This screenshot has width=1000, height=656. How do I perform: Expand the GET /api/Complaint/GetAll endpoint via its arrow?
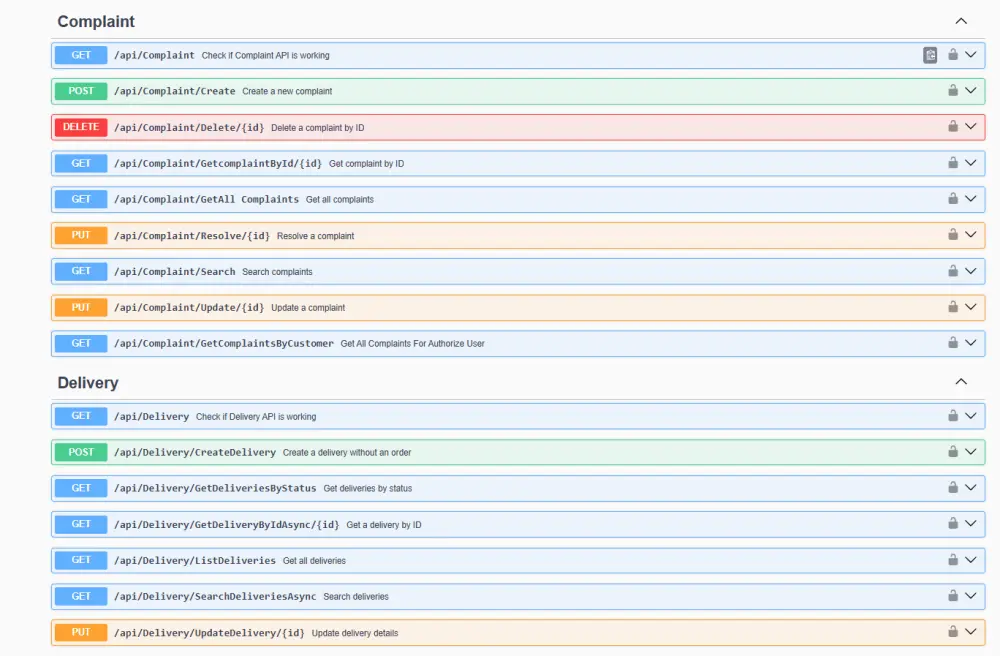coord(971,199)
